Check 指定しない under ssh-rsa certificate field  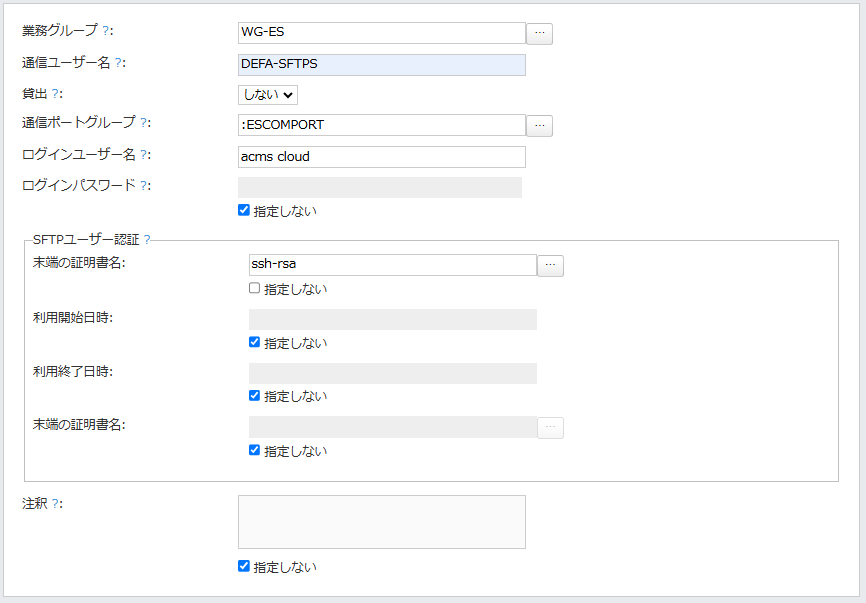[255, 289]
